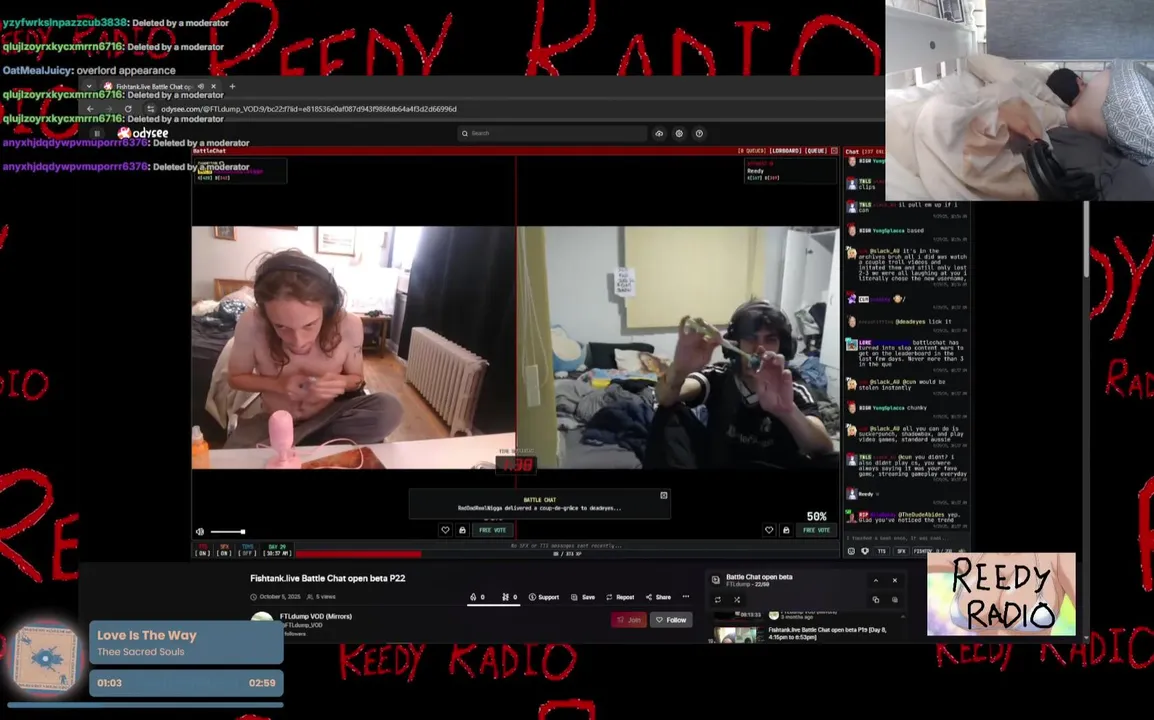
Task: Click the SFX button below chat
Action: tap(901, 551)
